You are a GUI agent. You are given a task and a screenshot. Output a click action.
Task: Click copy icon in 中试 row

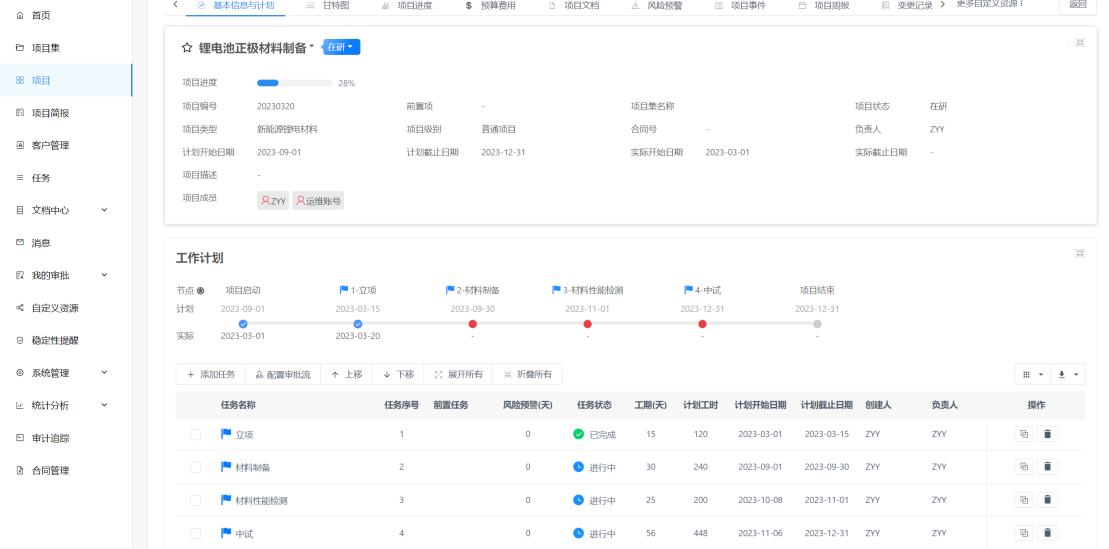[x=1023, y=533]
